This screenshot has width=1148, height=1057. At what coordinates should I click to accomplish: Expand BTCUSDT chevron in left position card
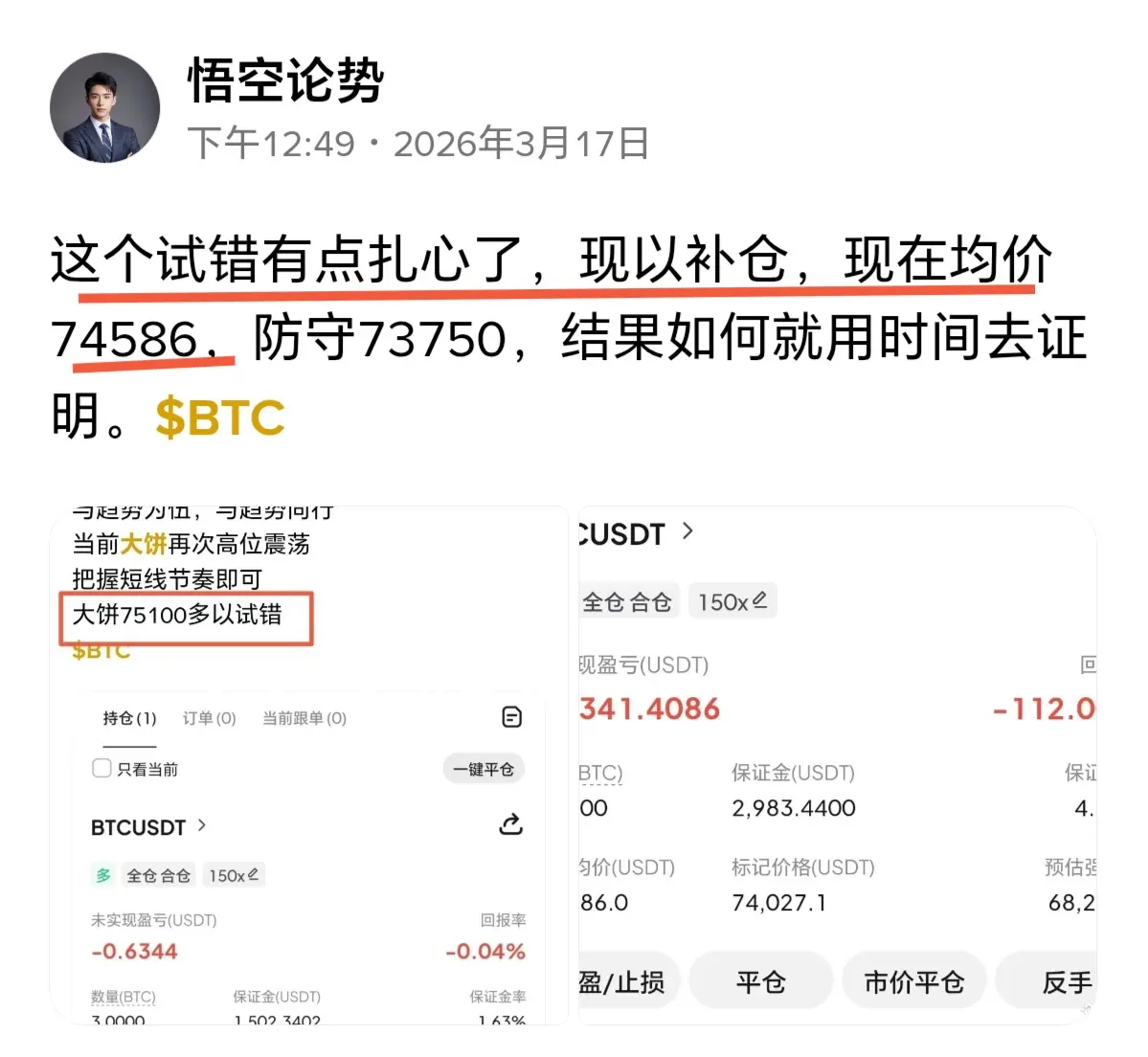pos(202,825)
